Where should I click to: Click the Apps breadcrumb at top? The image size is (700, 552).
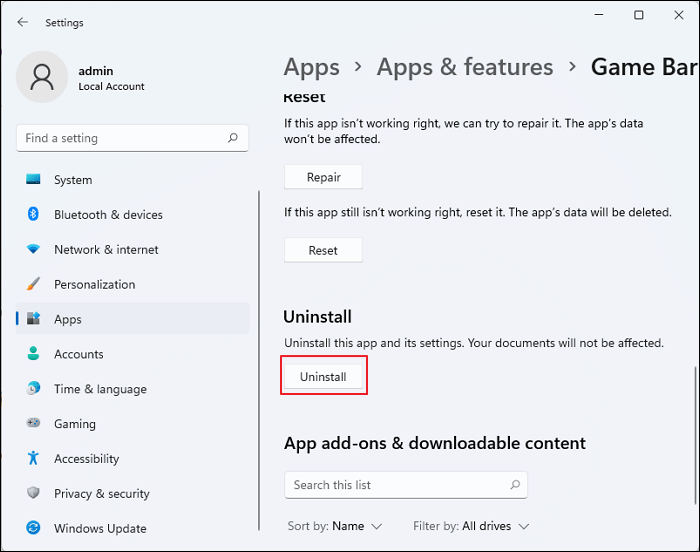tap(311, 67)
